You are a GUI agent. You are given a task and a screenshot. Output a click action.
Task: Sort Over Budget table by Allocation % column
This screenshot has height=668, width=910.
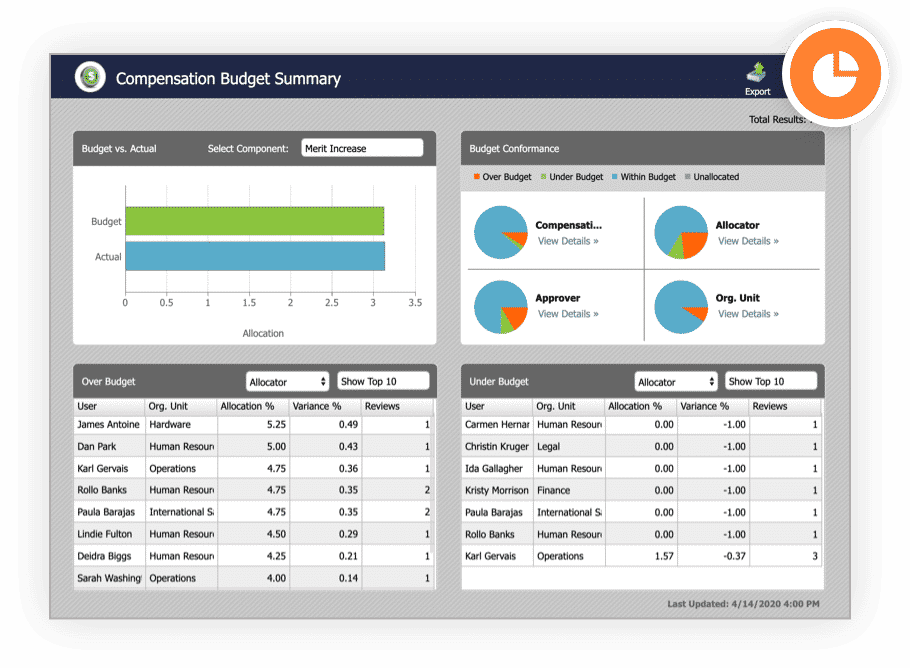click(x=253, y=406)
